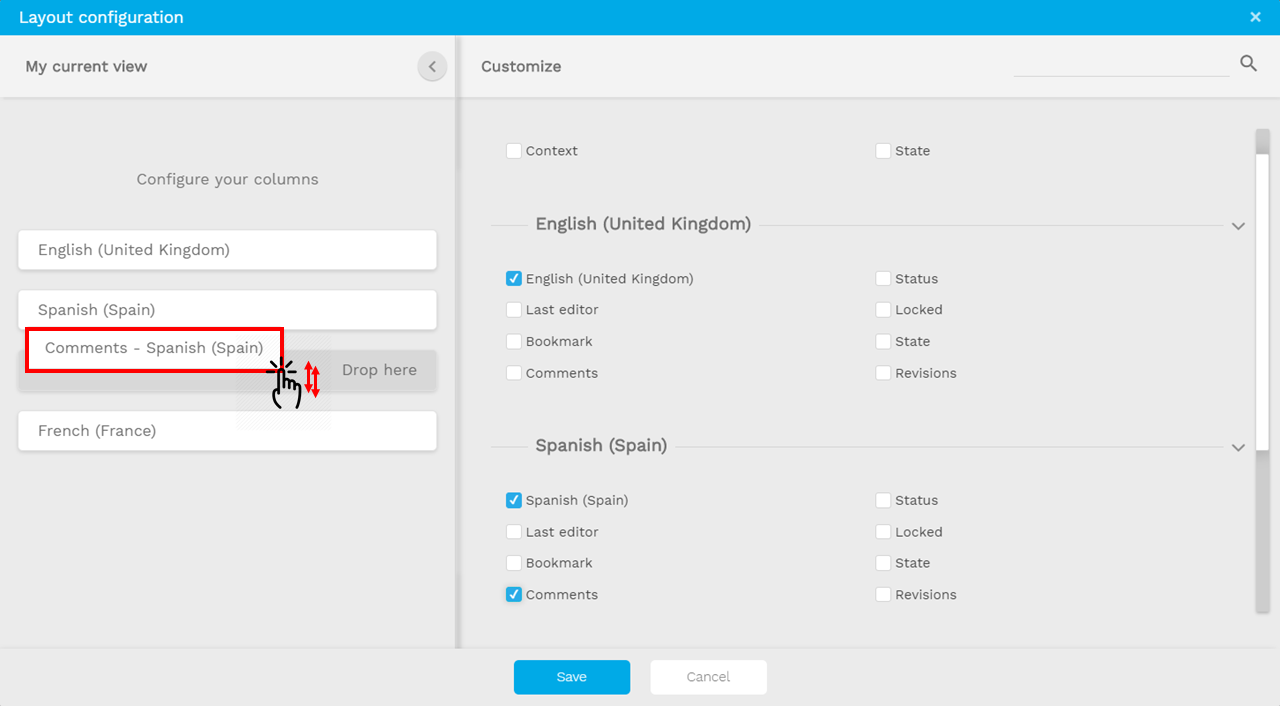1280x706 pixels.
Task: Enable Last editor under English section
Action: pyautogui.click(x=514, y=310)
